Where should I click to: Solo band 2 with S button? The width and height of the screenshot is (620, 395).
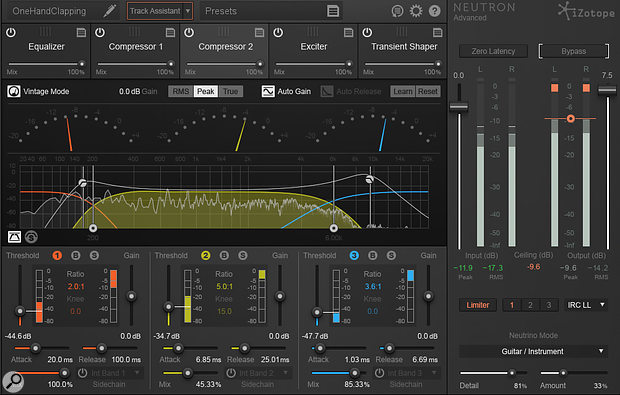pos(243,255)
